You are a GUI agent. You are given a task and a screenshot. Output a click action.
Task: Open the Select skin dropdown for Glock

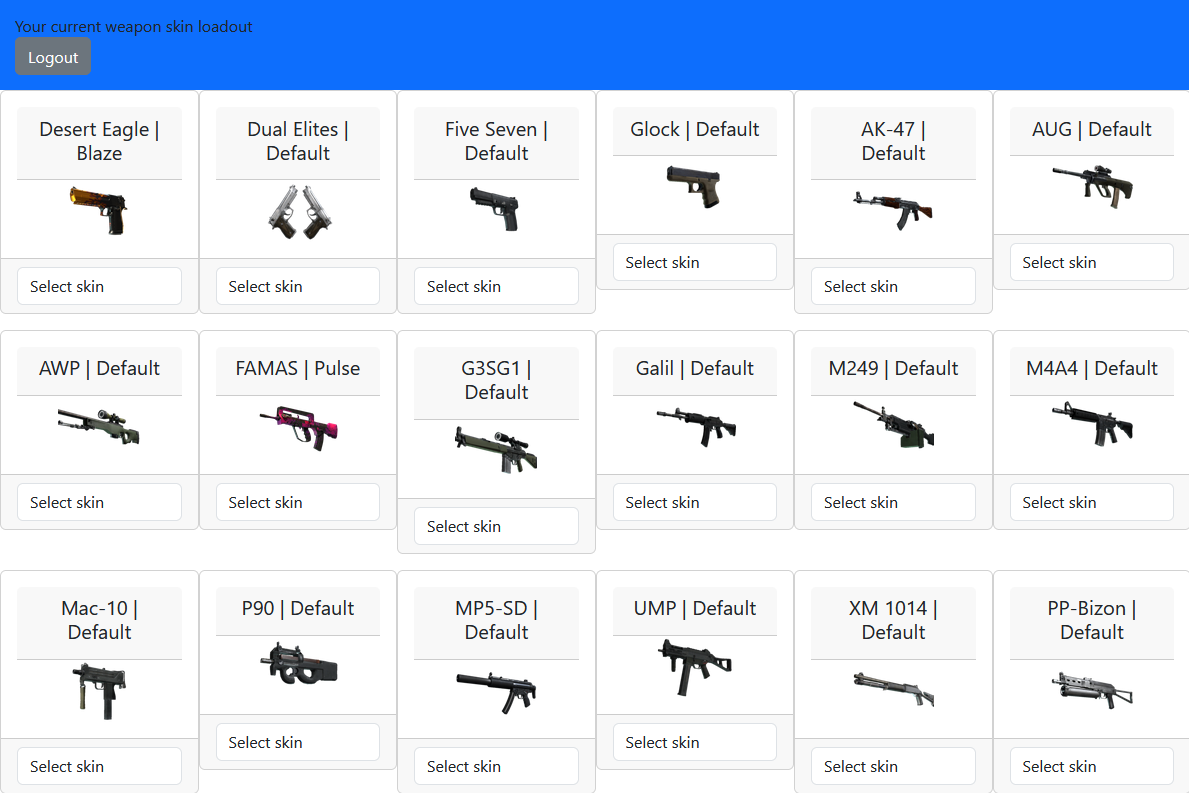695,262
